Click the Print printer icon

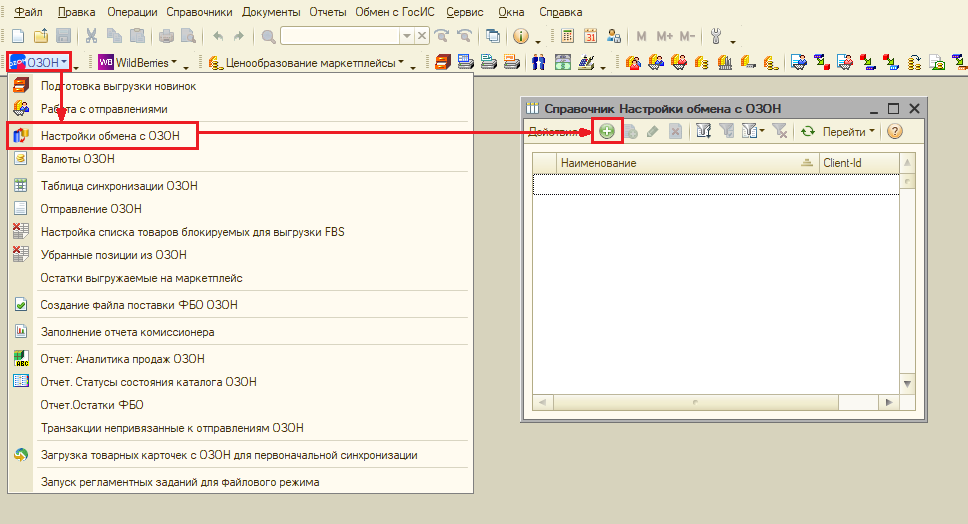pyautogui.click(x=166, y=36)
